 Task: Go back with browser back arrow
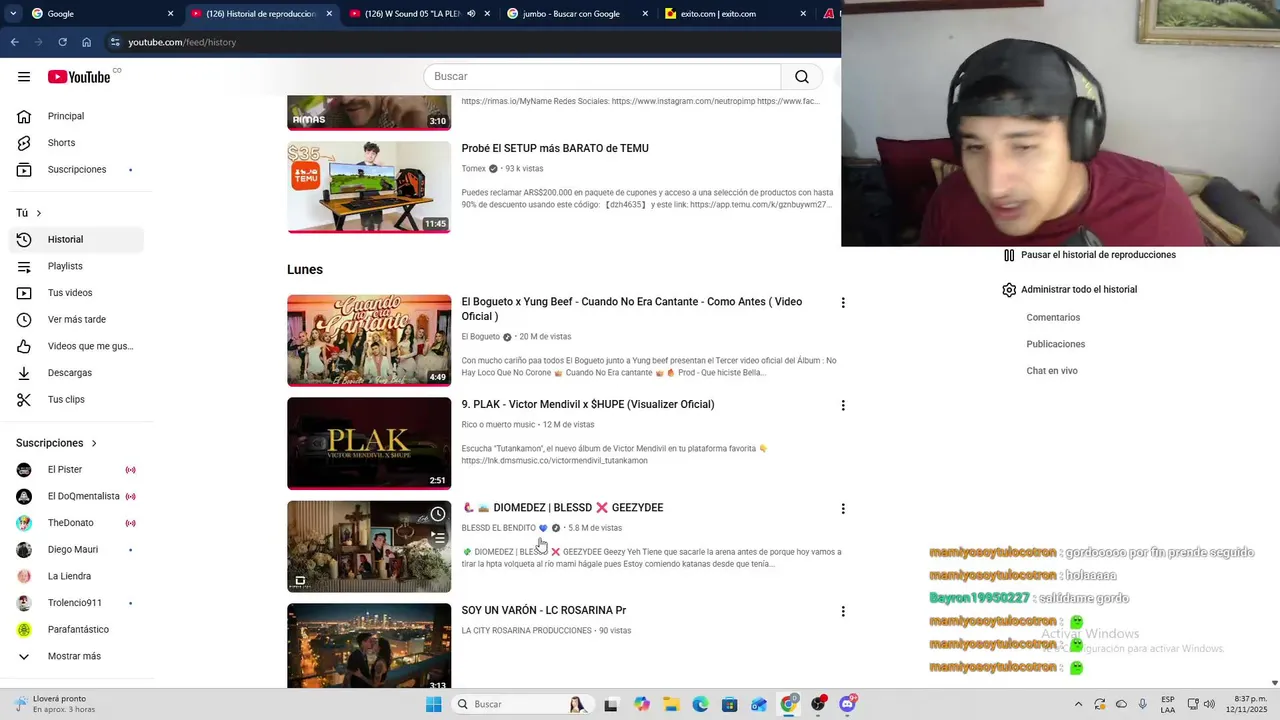click(14, 42)
